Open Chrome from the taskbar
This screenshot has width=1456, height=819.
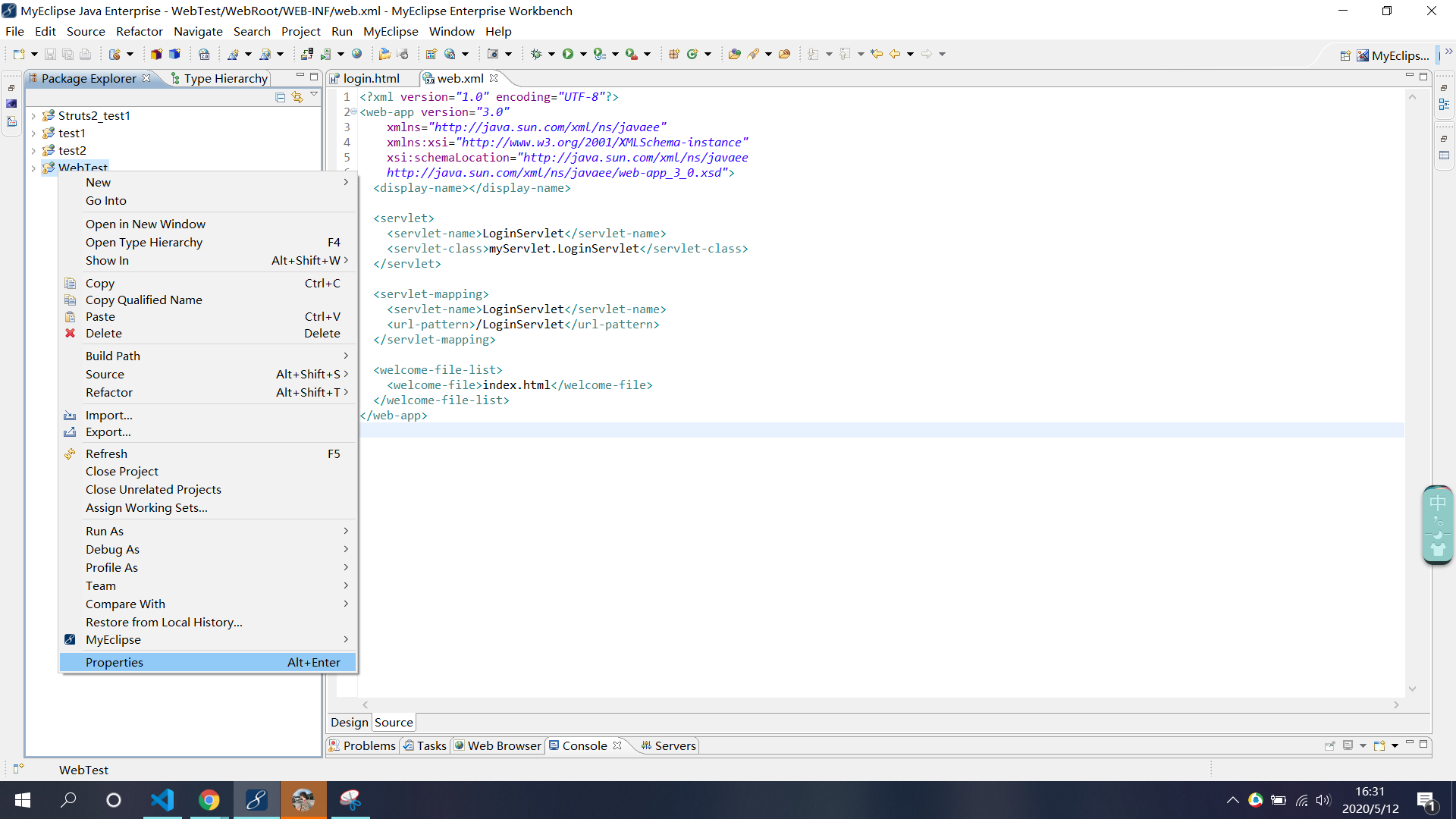tap(209, 800)
